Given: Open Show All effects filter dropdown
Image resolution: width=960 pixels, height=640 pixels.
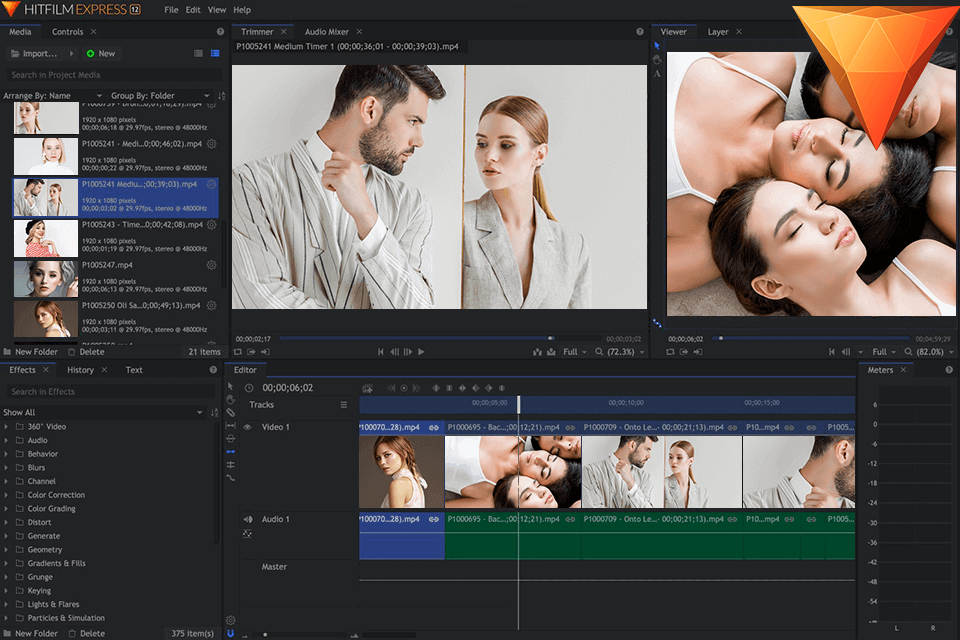Looking at the screenshot, I should [x=103, y=413].
